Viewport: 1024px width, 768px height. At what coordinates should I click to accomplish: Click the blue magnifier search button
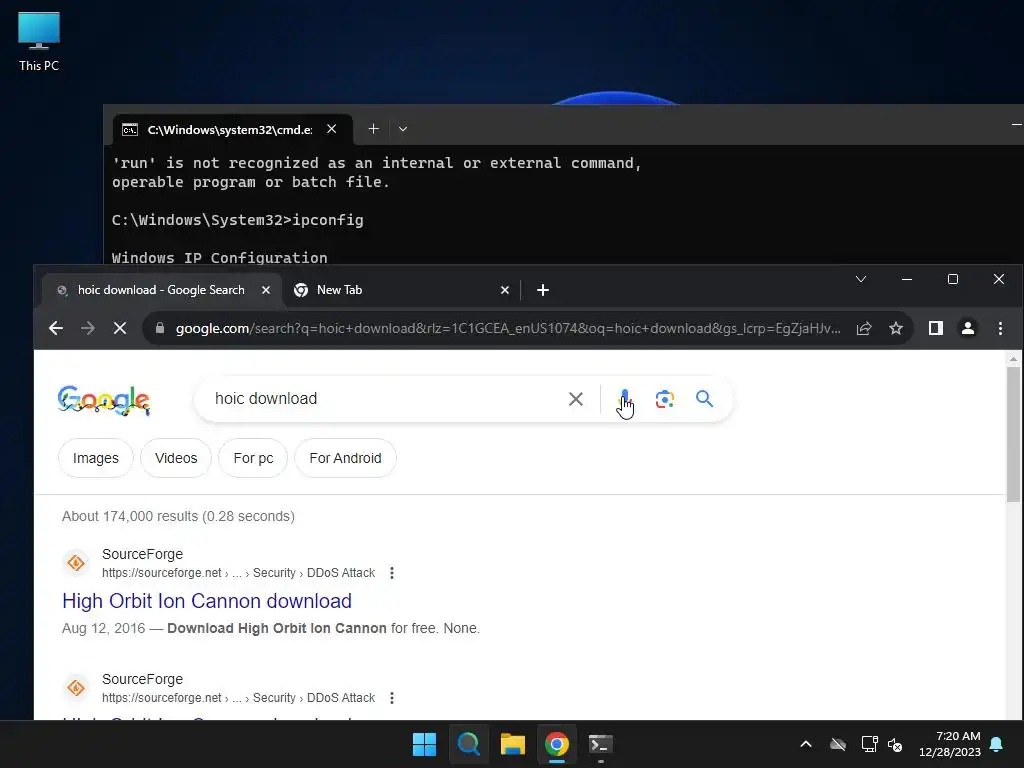click(704, 398)
